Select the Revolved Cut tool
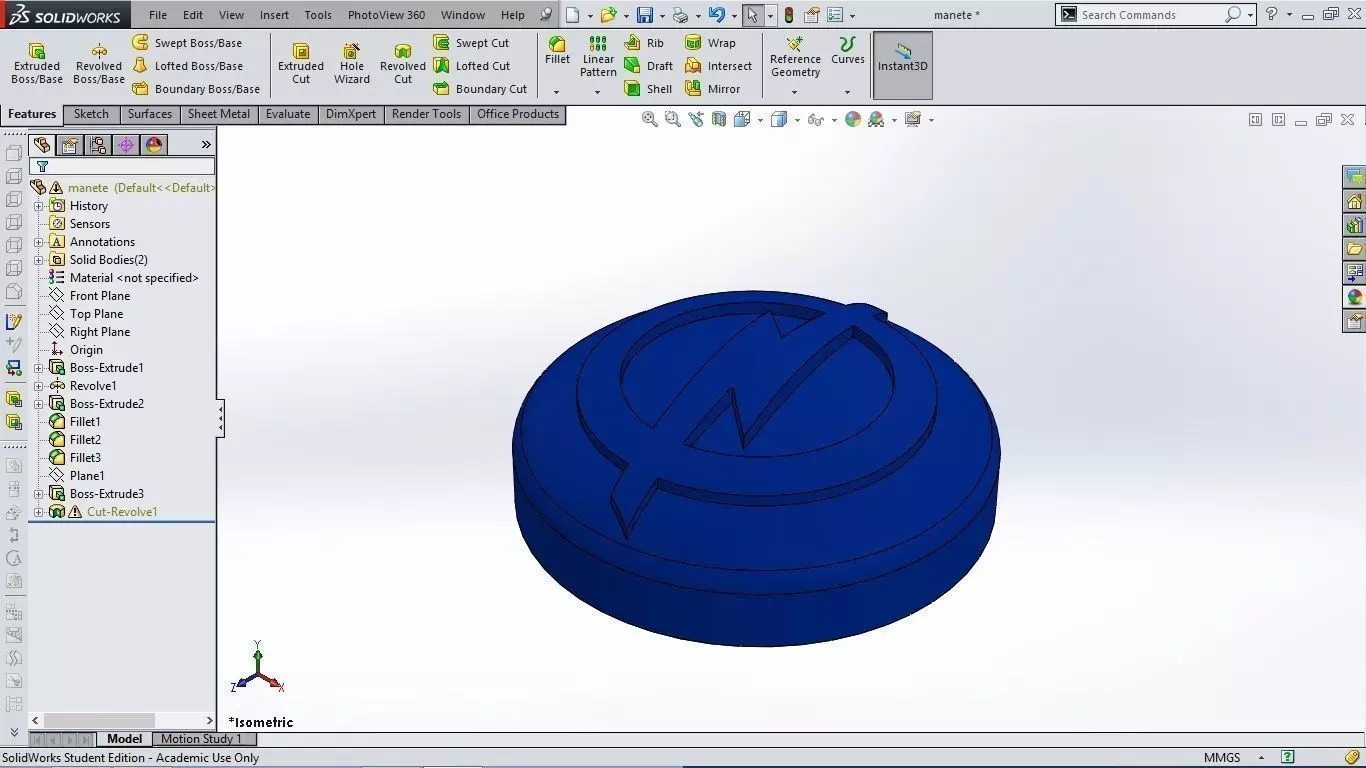Screen dimensions: 1366x768 [x=403, y=64]
